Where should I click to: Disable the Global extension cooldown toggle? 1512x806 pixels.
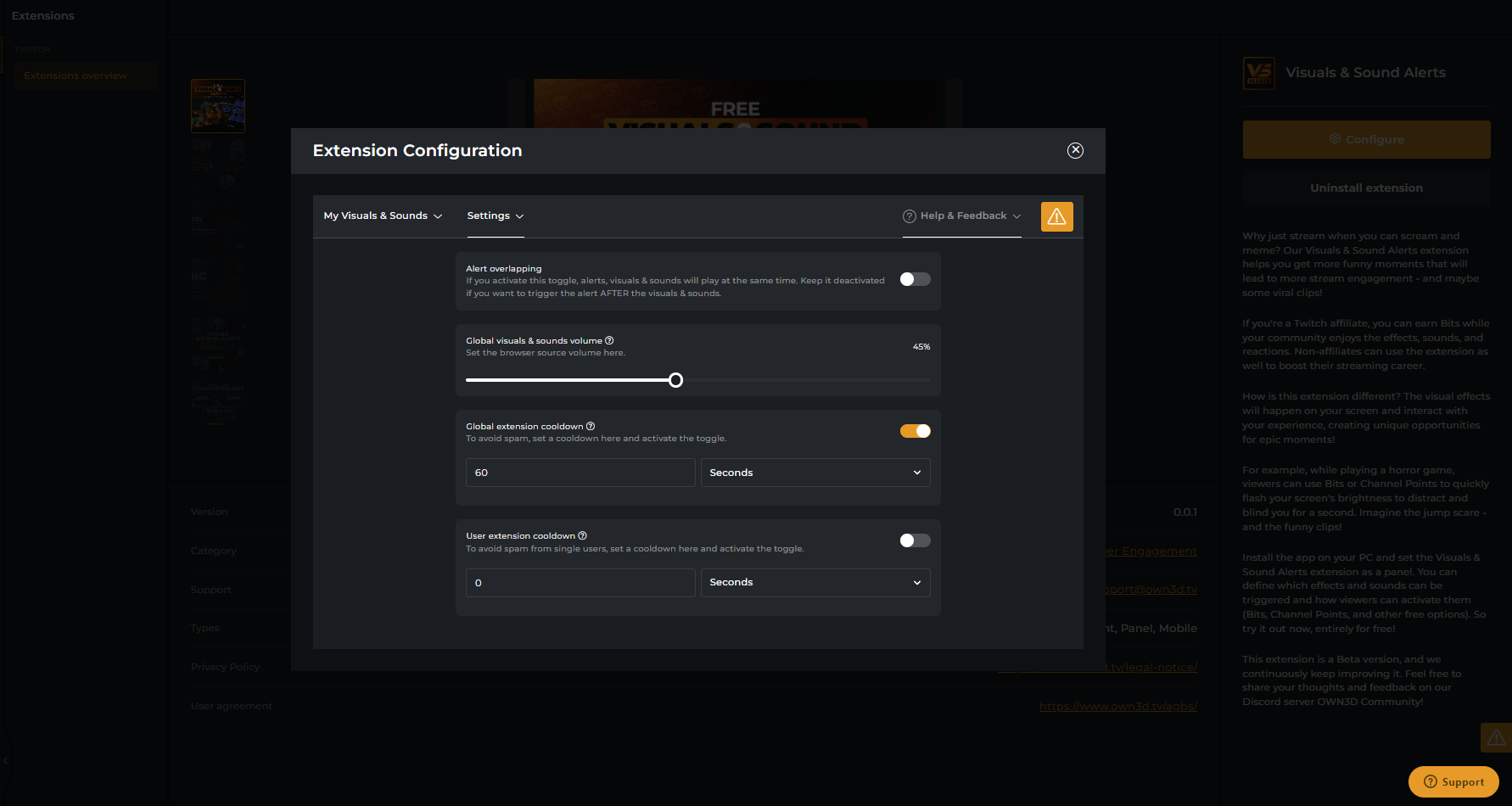point(915,431)
